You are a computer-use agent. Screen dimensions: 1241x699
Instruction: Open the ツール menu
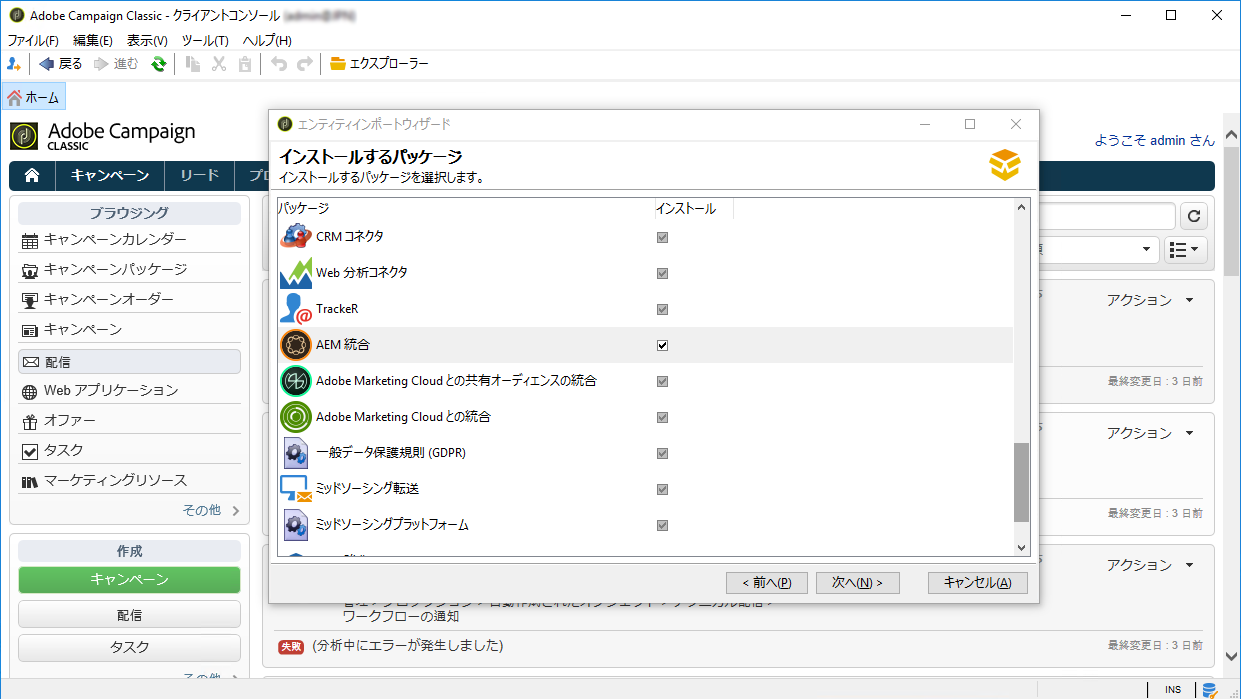click(205, 41)
